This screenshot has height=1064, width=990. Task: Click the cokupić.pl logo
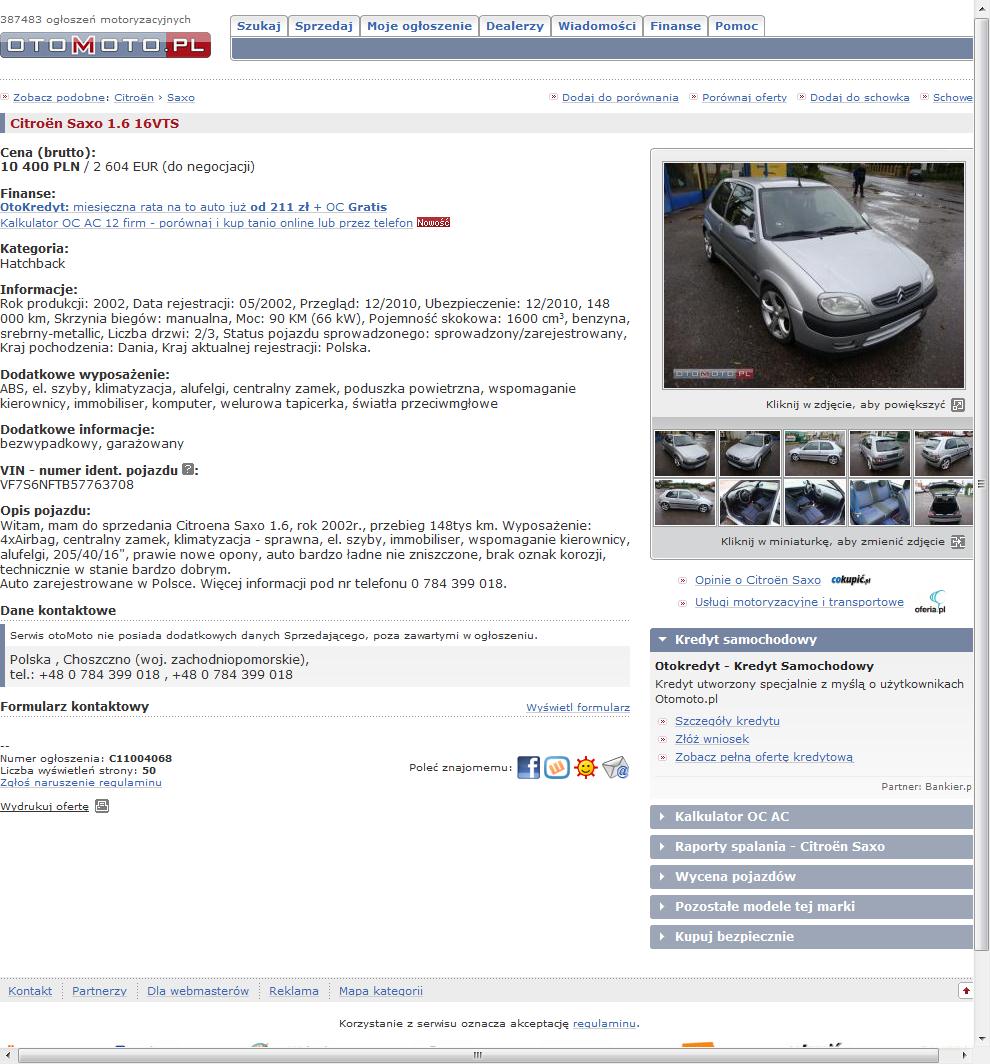851,580
